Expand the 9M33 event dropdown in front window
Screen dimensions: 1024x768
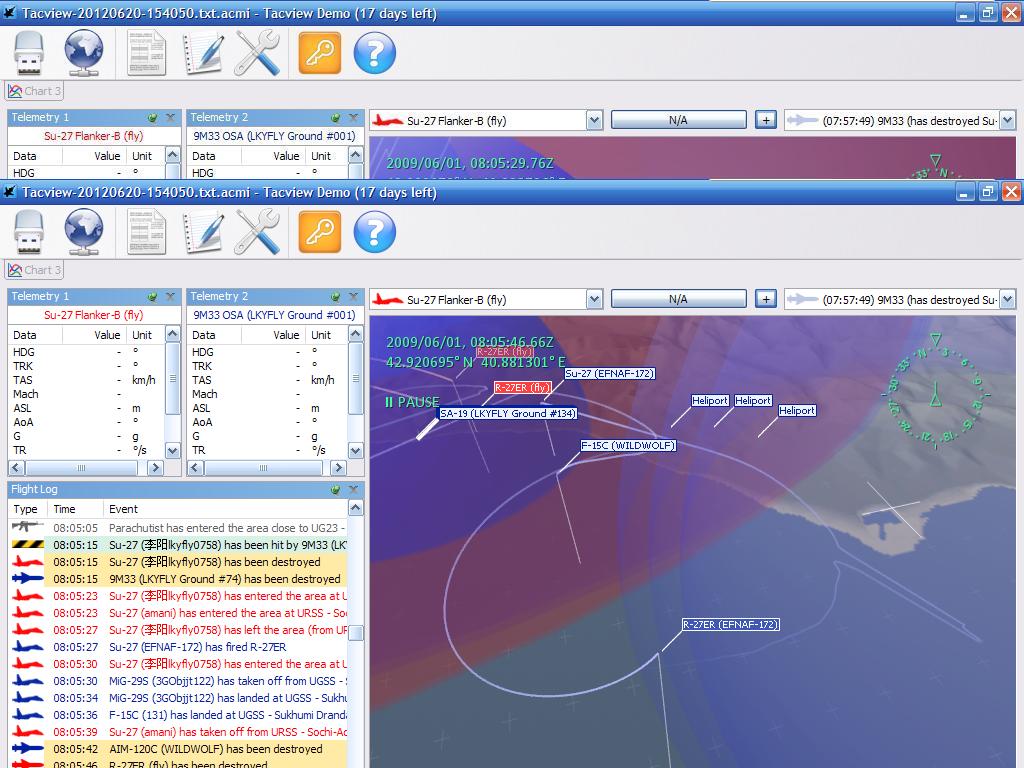[x=1008, y=300]
